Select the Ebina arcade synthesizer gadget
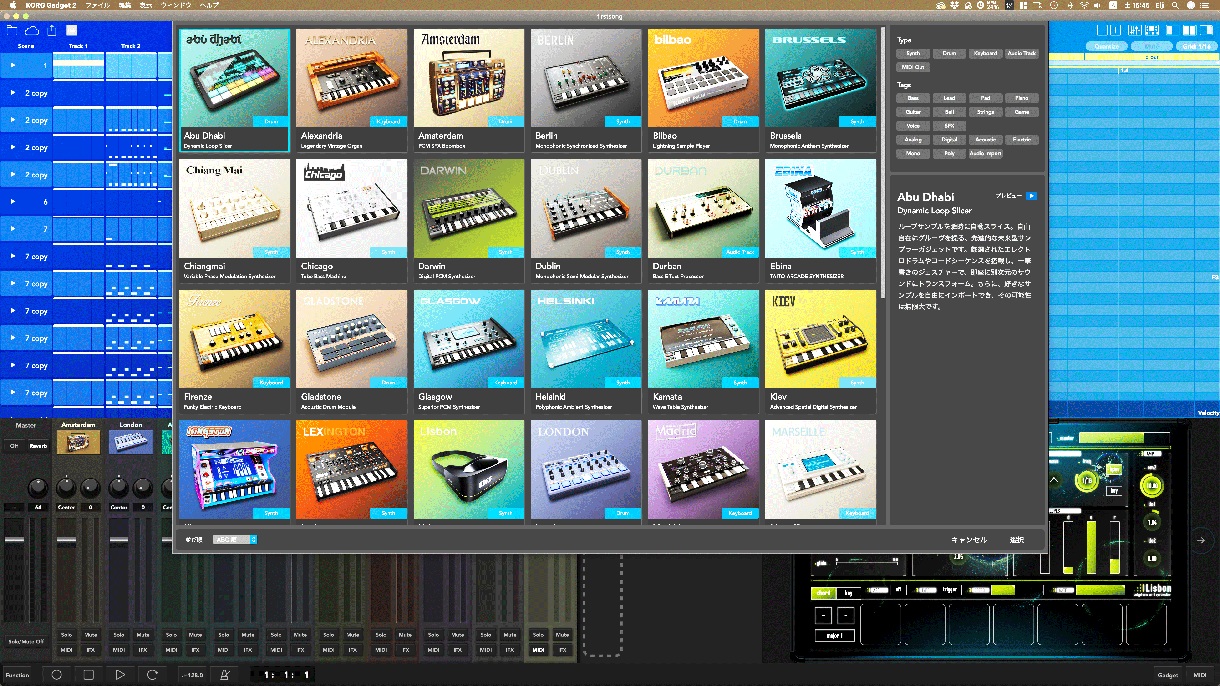Screen dimensions: 1220x686 (x=820, y=221)
